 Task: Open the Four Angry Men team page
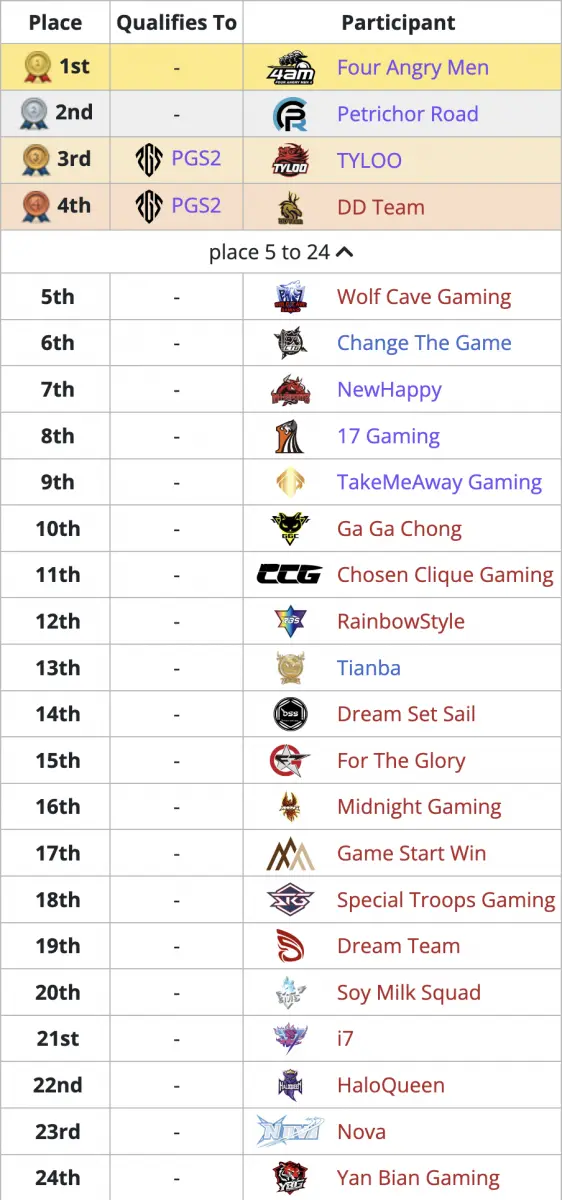[413, 68]
